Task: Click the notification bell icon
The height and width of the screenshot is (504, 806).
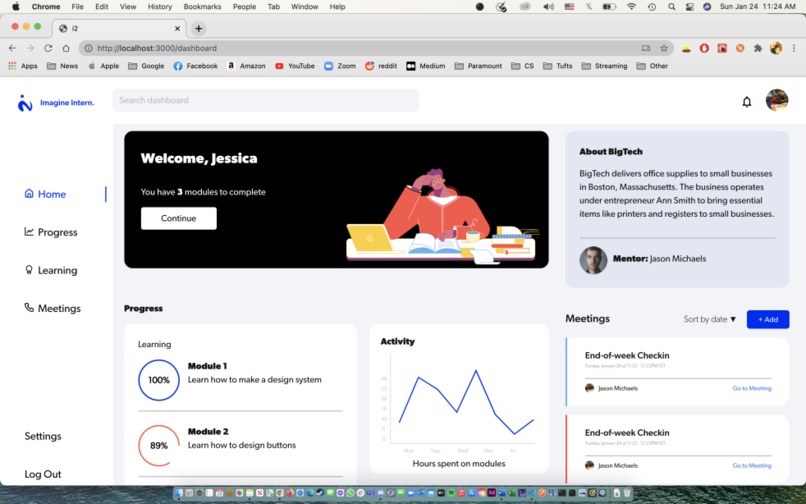Action: tap(746, 102)
